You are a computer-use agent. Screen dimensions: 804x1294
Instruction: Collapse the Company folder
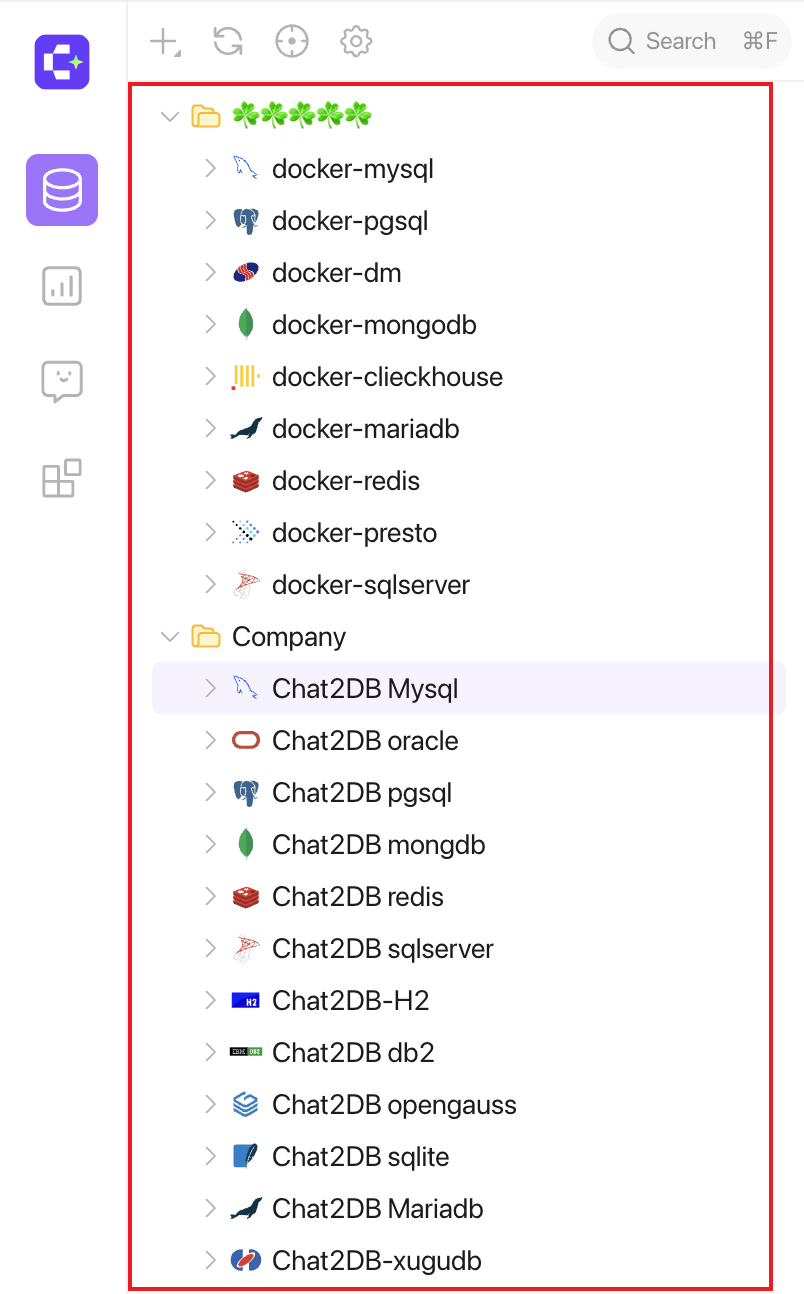(171, 637)
